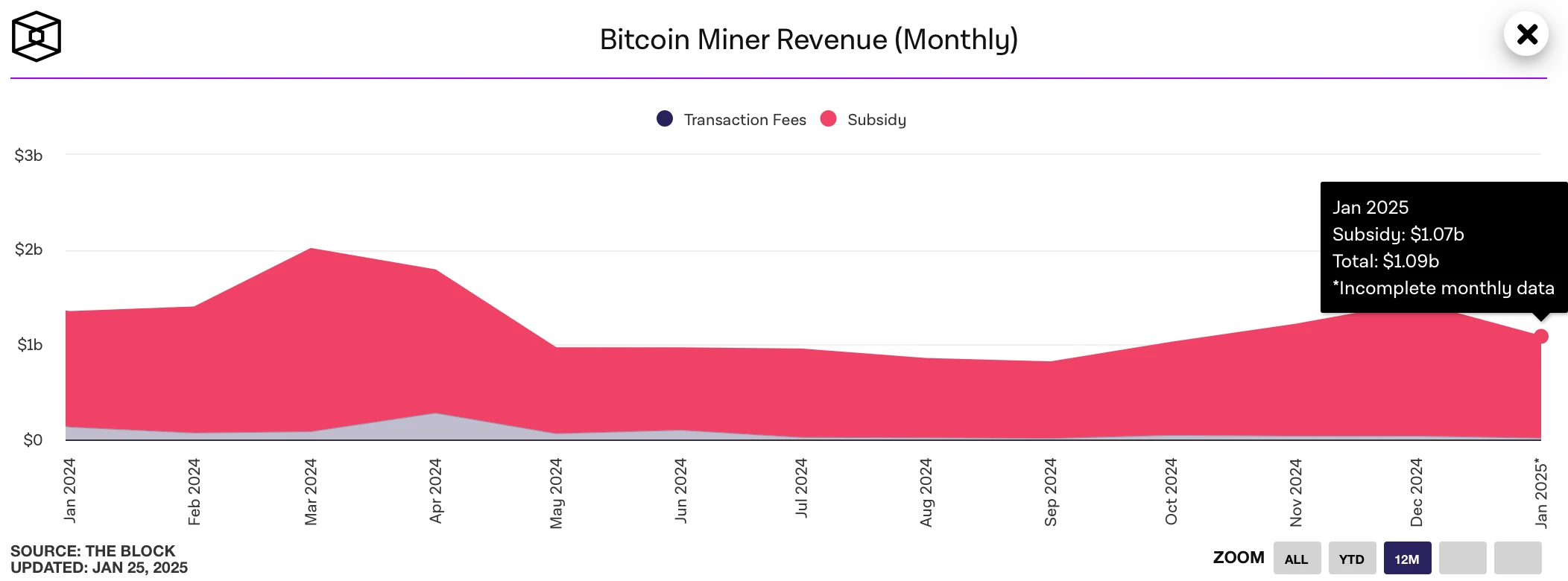Screen dimensions: 1568x581
Task: Click the Sep 2024 x-axis label
Action: (x=1050, y=492)
